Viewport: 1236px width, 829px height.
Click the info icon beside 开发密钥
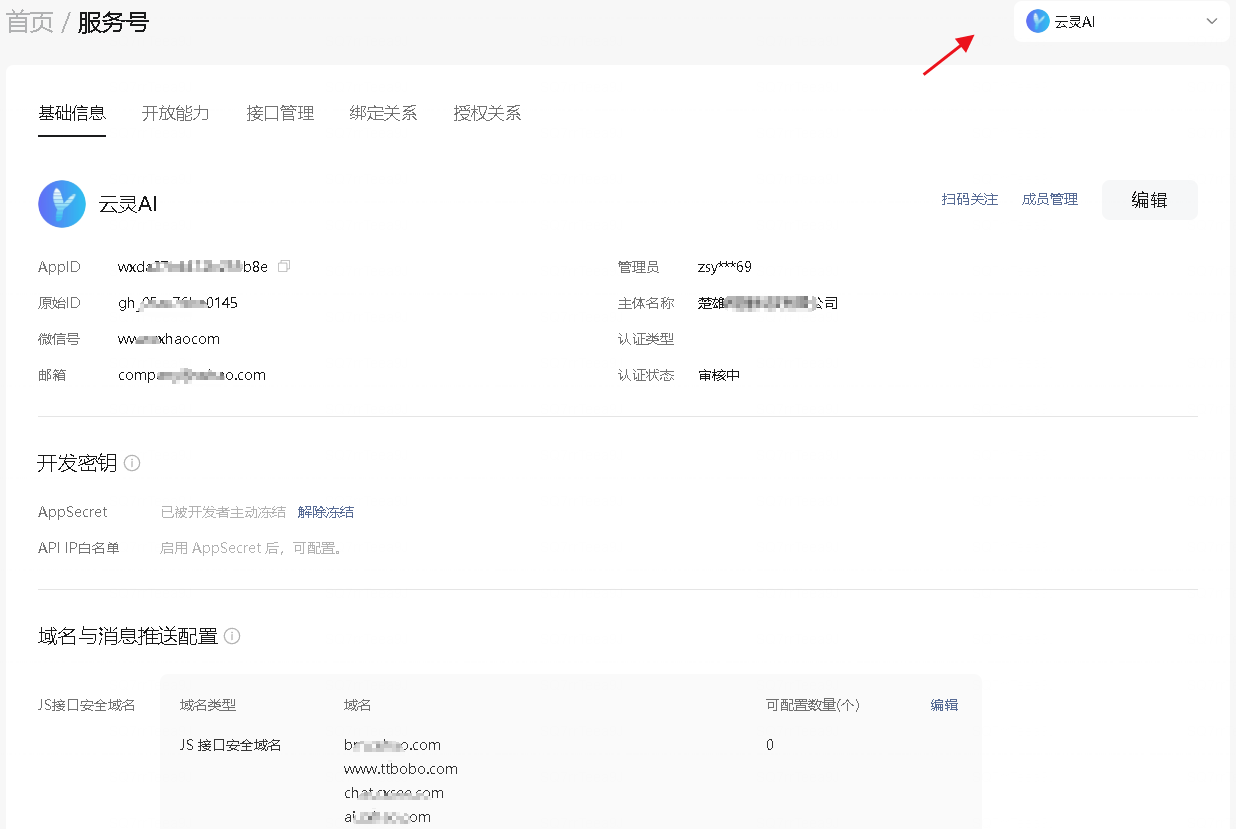point(132,463)
